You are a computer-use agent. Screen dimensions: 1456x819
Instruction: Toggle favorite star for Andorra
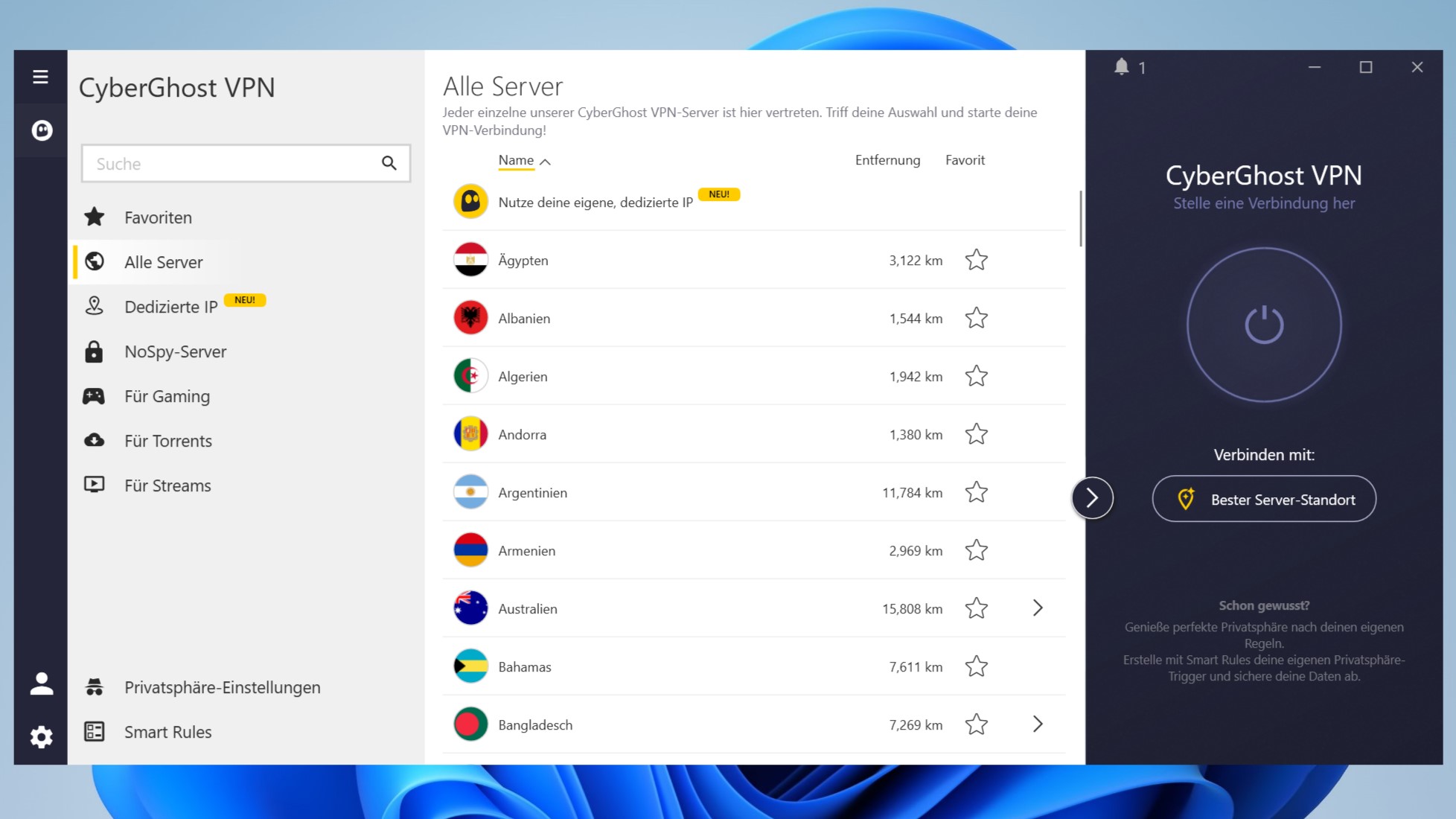tap(976, 434)
